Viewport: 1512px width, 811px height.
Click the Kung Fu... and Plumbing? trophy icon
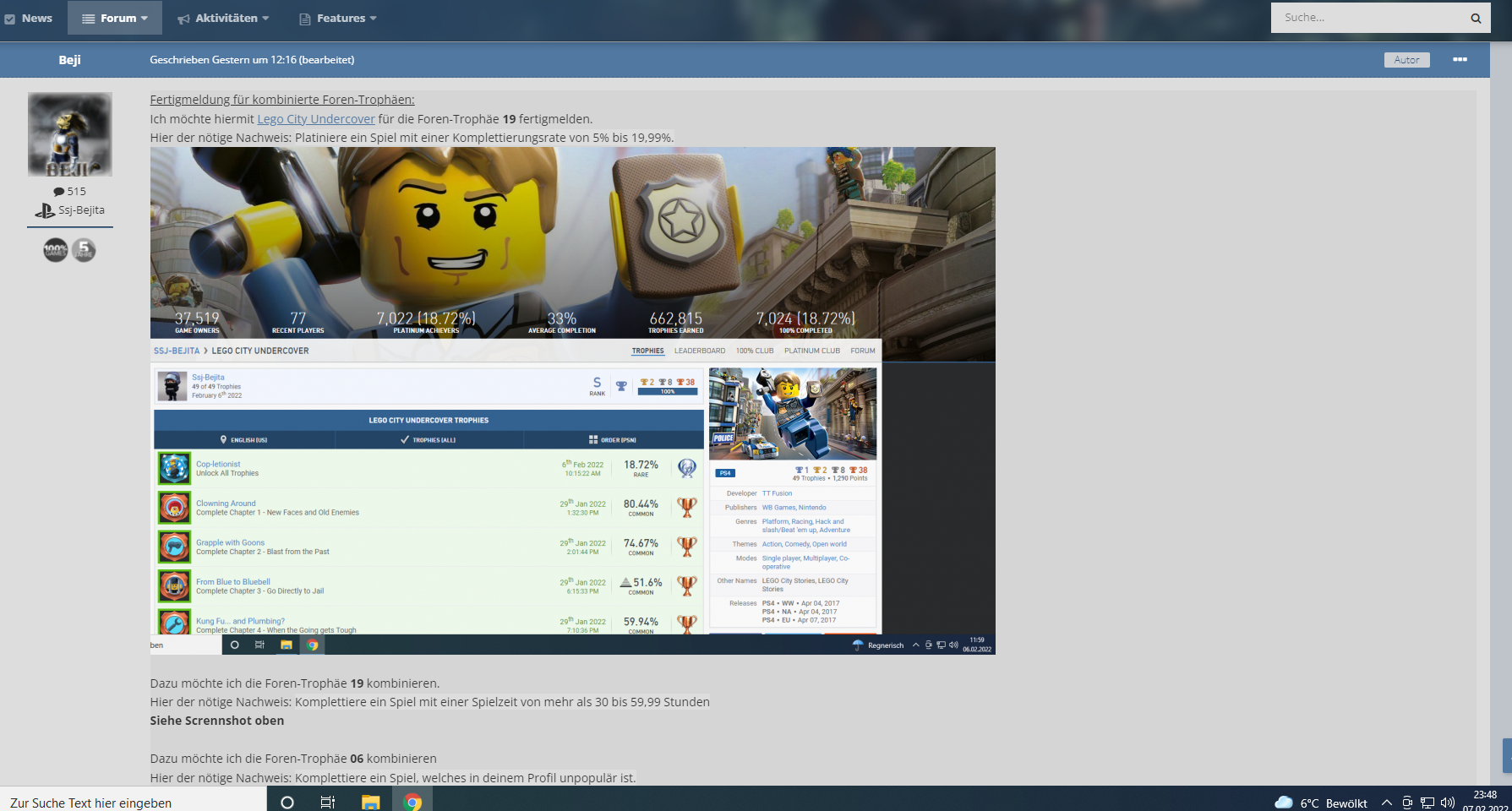(x=175, y=623)
